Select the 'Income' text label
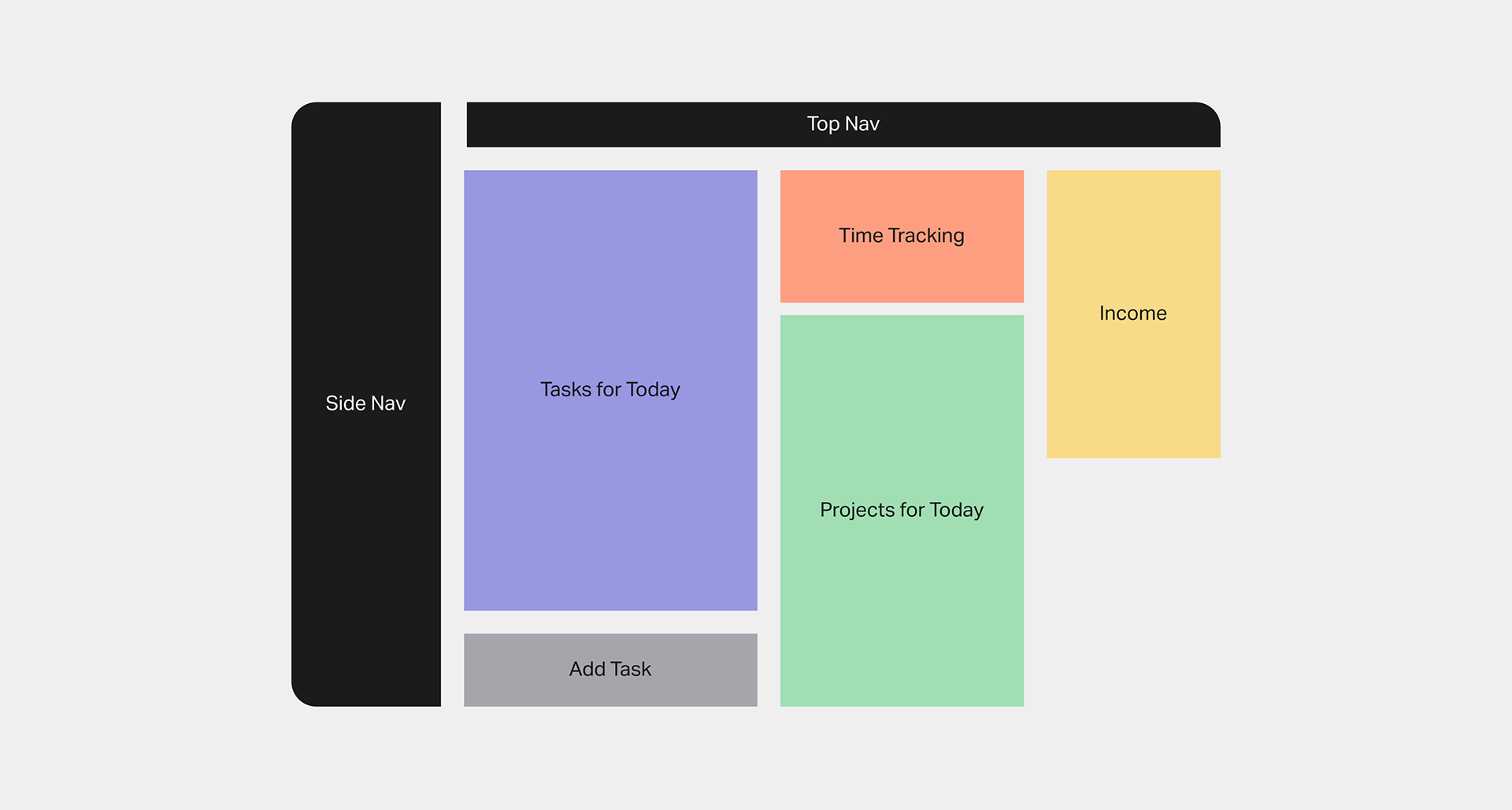 [x=1133, y=313]
